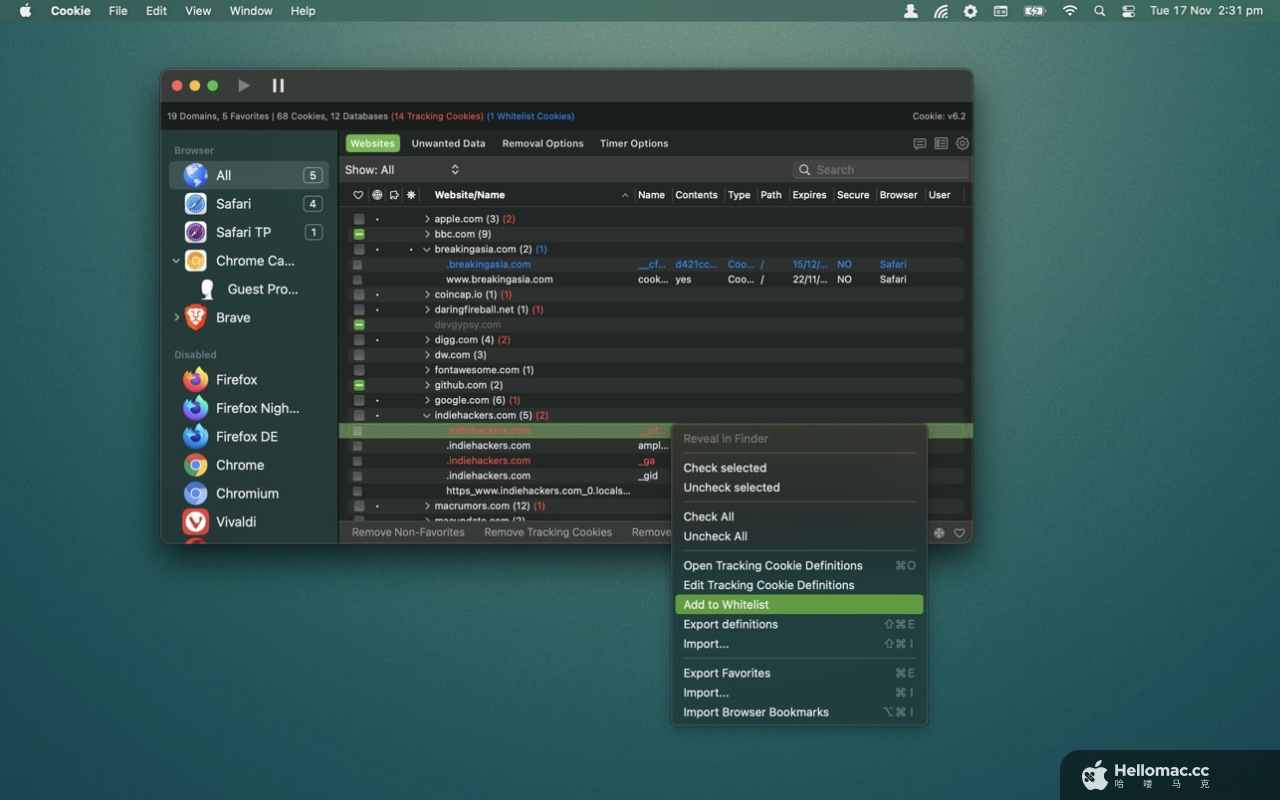Viewport: 1280px width, 800px height.
Task: Click the heart Favorites column header
Action: click(358, 195)
